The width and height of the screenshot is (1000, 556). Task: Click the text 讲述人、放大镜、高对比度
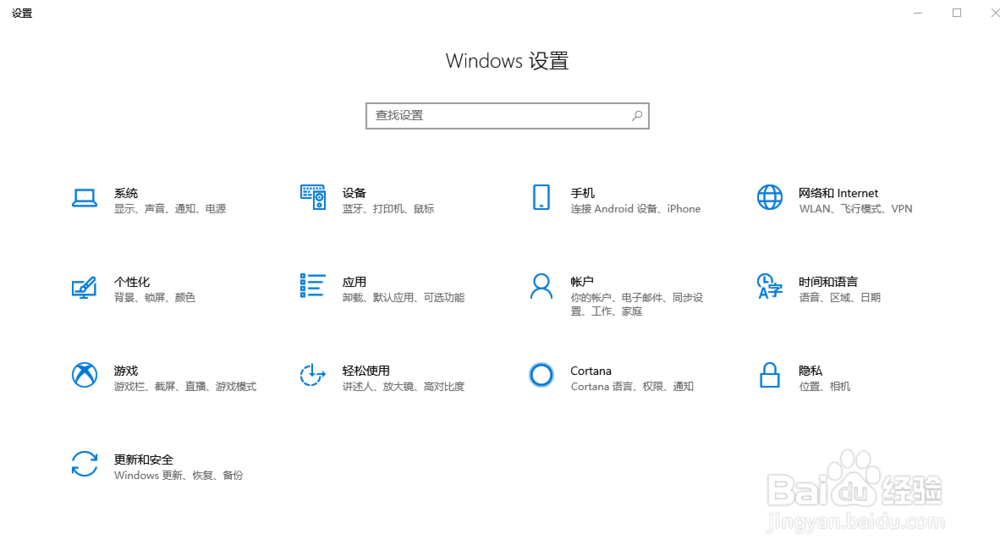click(404, 386)
